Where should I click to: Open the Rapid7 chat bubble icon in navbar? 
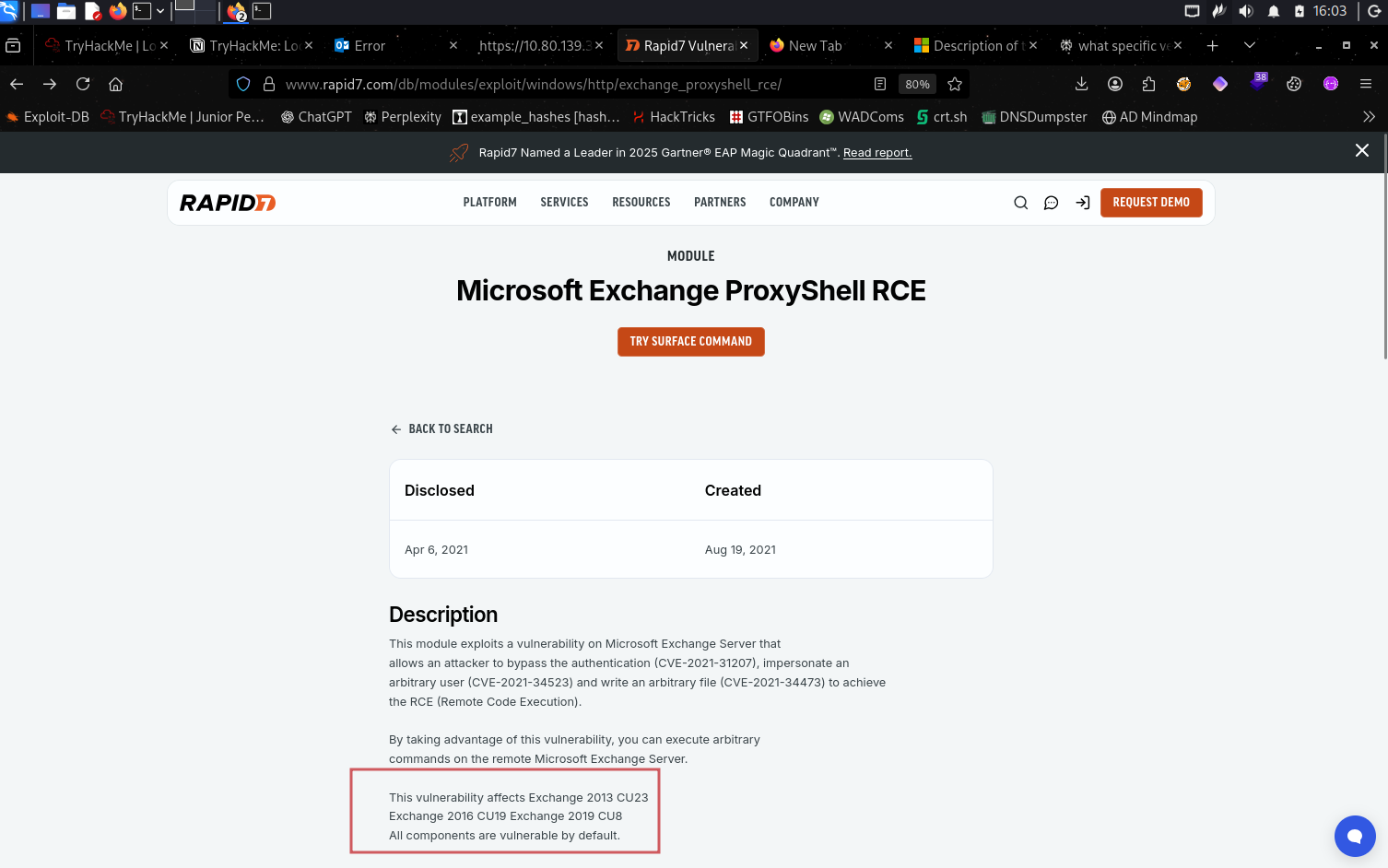[1051, 203]
